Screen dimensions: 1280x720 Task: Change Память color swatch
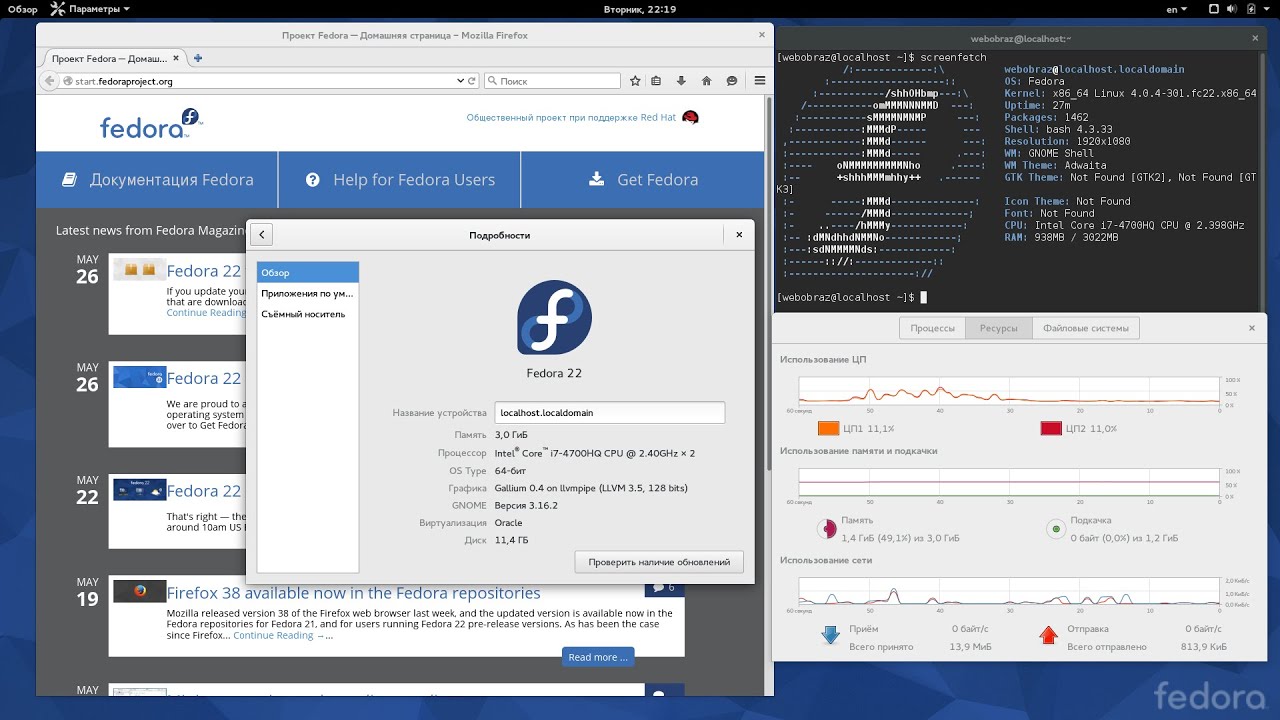[826, 528]
